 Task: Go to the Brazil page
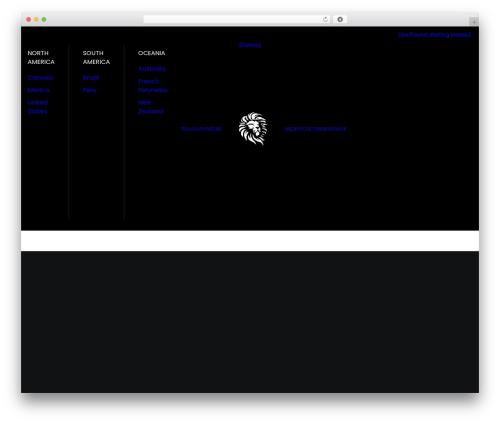(x=91, y=77)
